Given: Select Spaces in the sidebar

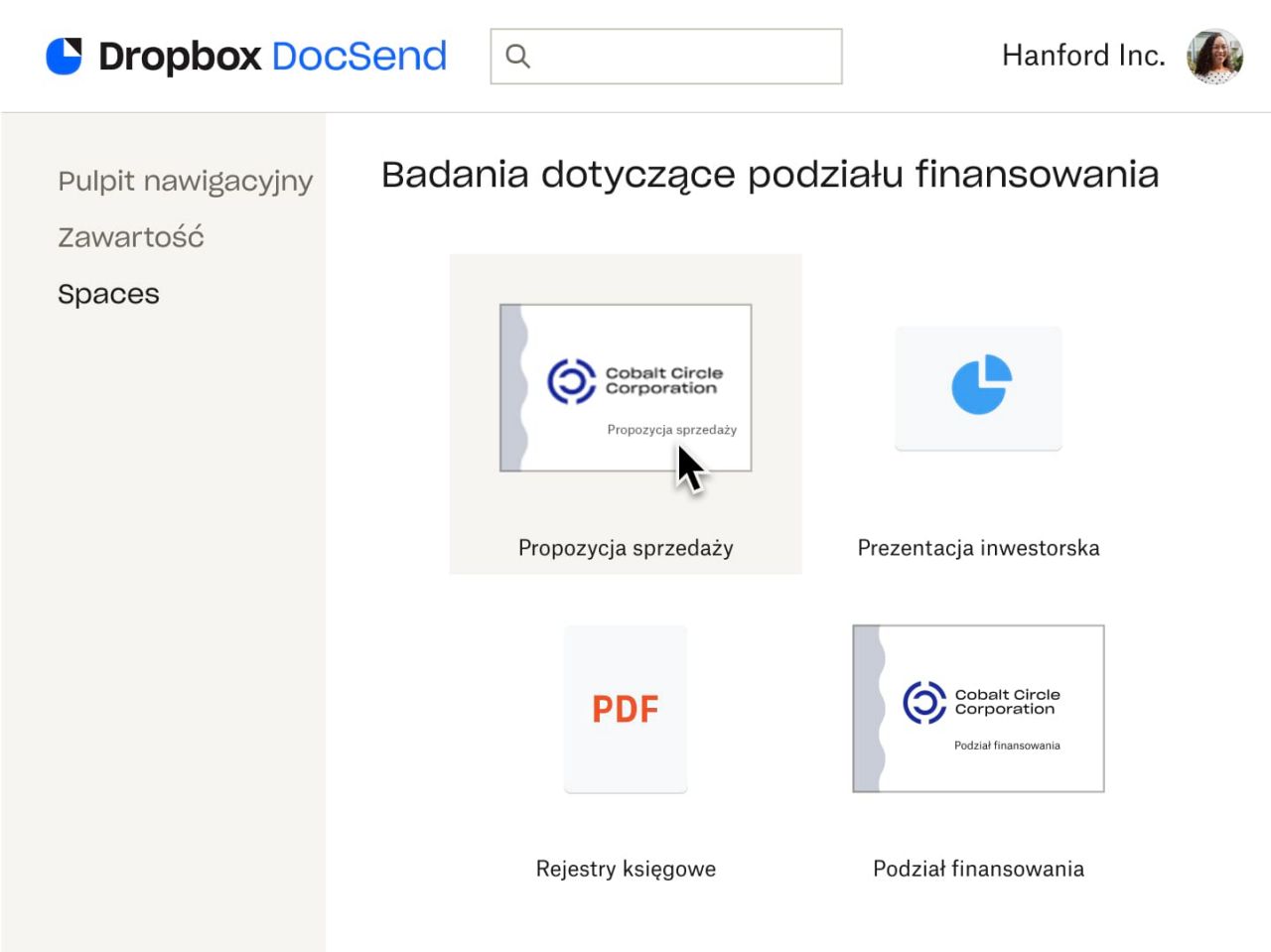Looking at the screenshot, I should pos(108,293).
